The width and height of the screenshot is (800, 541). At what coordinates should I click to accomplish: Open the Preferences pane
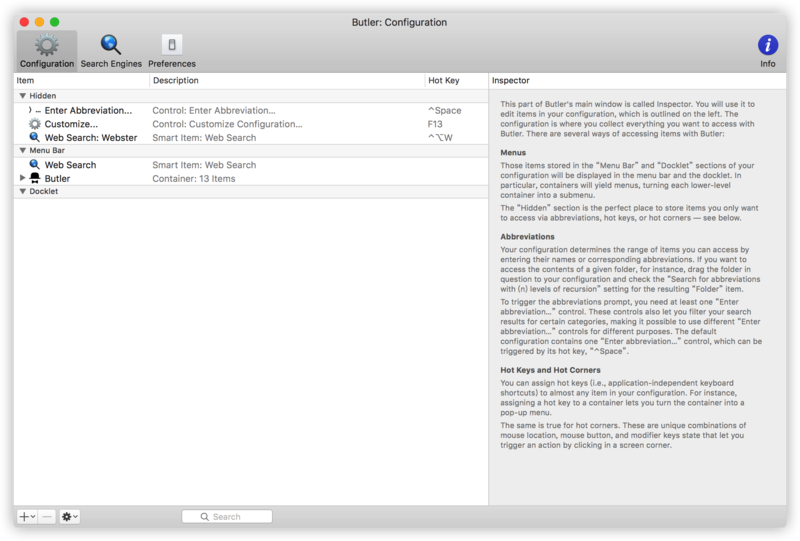171,51
